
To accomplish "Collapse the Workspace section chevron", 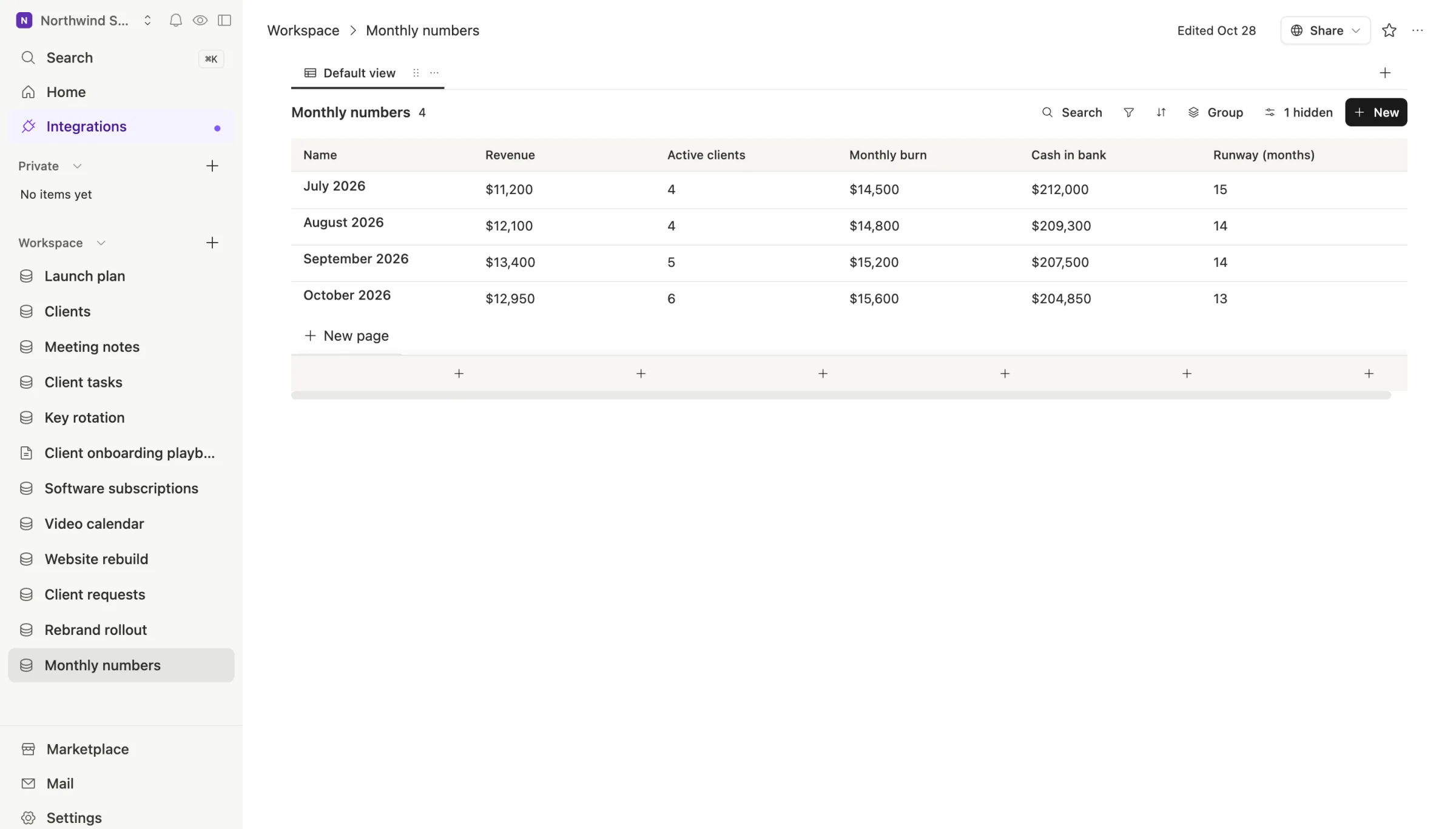I will [x=101, y=243].
